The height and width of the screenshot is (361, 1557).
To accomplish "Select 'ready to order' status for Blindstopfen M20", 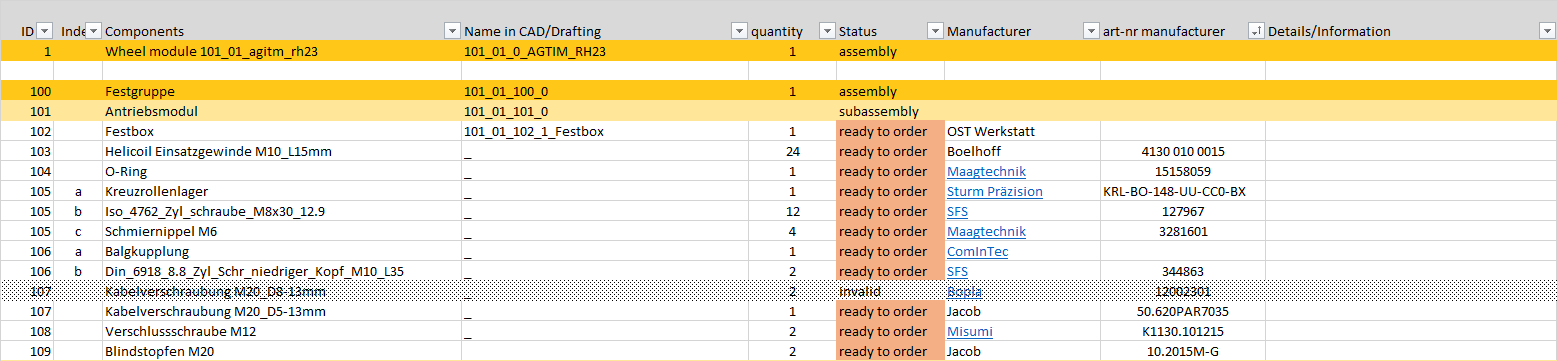I will coord(890,351).
